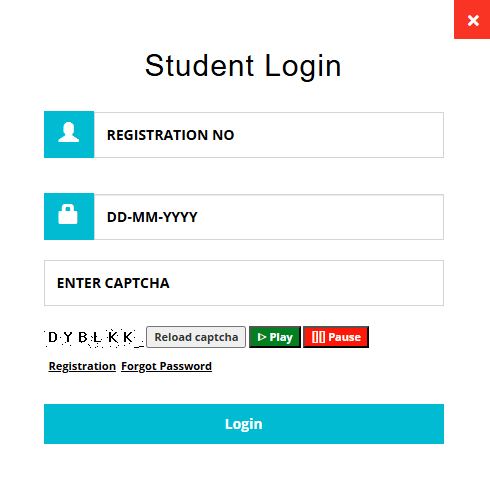Viewport: 490px width, 493px height.
Task: Click the letter D in captcha image
Action: tap(53, 337)
